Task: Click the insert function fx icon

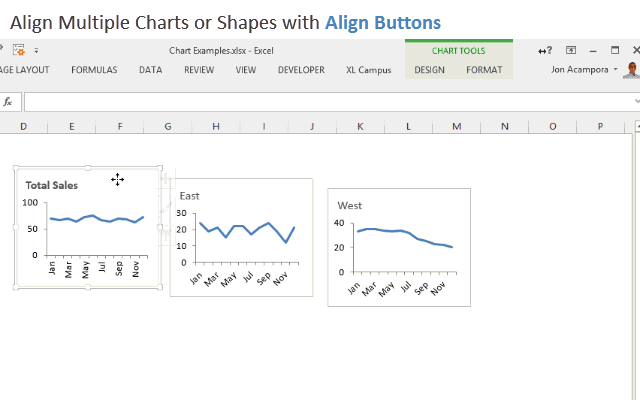Action: 8,102
